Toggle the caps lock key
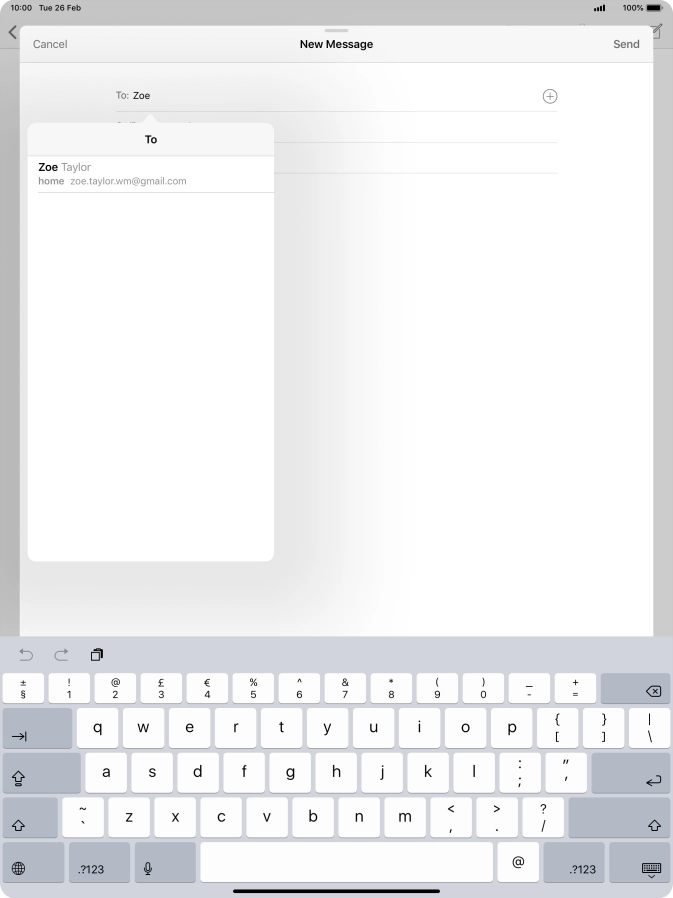 point(41,775)
